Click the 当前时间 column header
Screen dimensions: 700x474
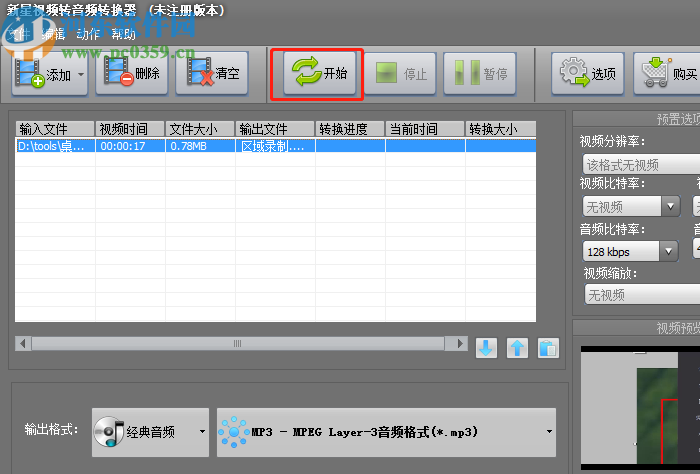[425, 129]
